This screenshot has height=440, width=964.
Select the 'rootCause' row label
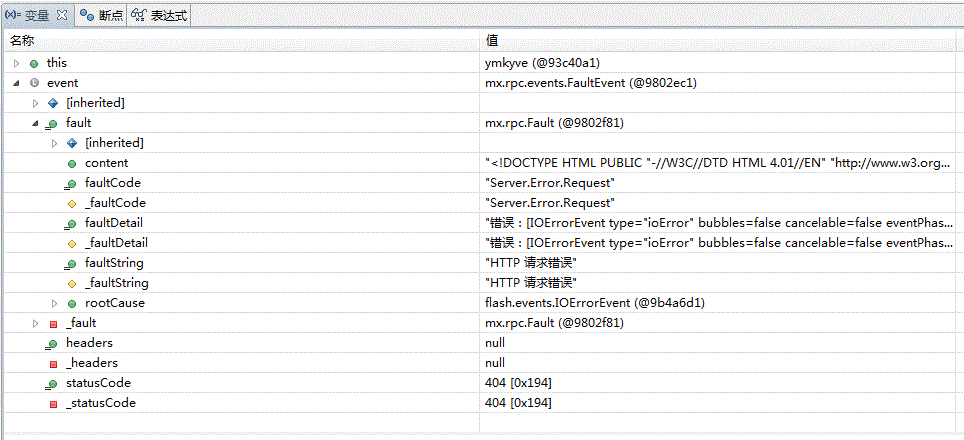point(114,303)
